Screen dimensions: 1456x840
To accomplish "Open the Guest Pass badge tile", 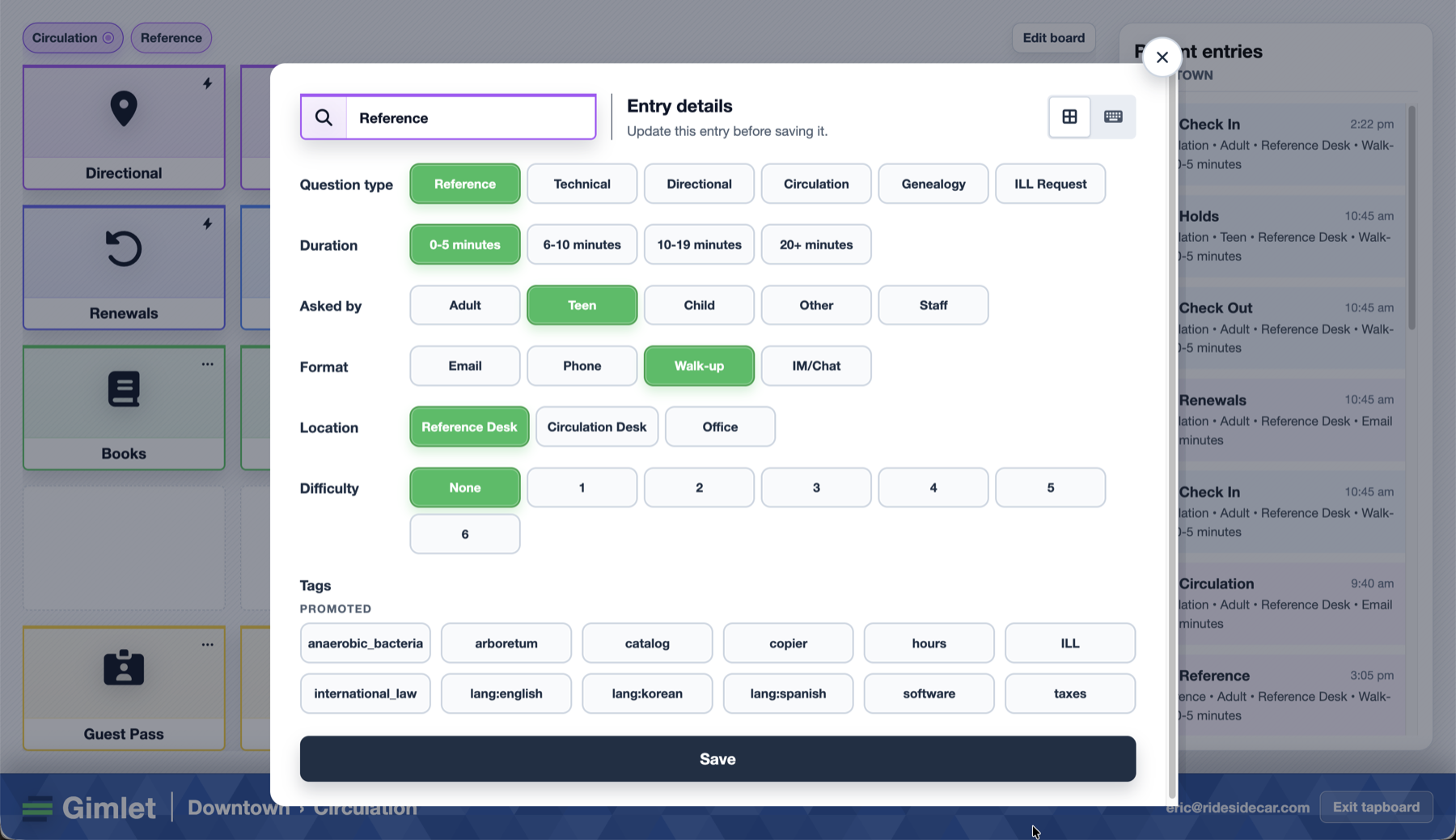I will click(124, 688).
